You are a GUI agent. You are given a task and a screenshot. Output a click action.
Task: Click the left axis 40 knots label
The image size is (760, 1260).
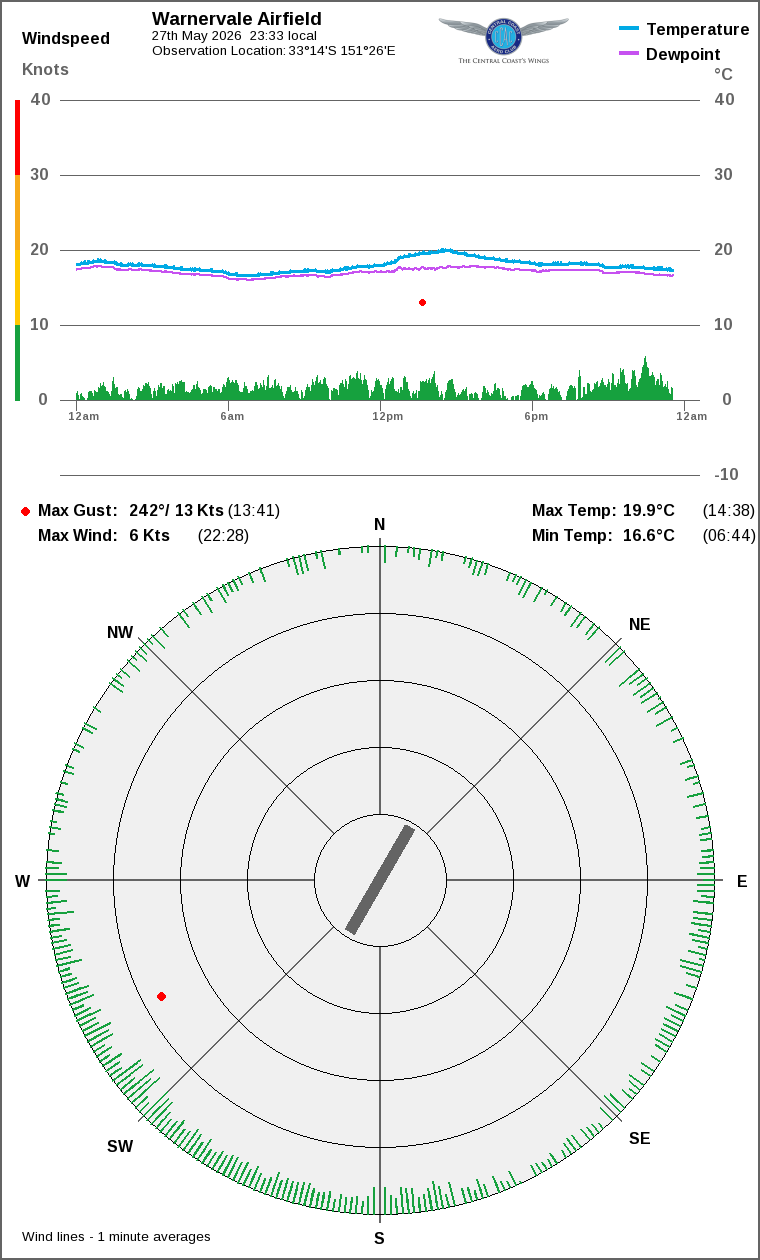point(41,100)
